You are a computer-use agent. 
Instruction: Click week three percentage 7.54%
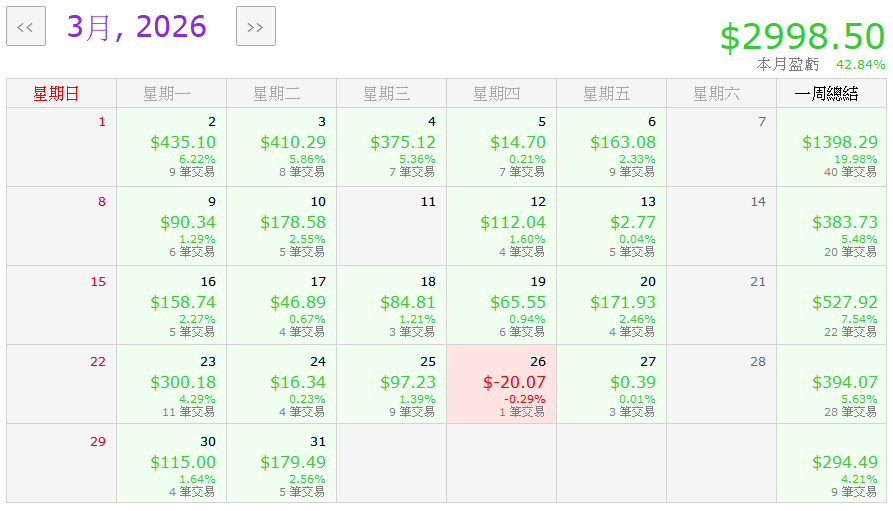tap(859, 320)
